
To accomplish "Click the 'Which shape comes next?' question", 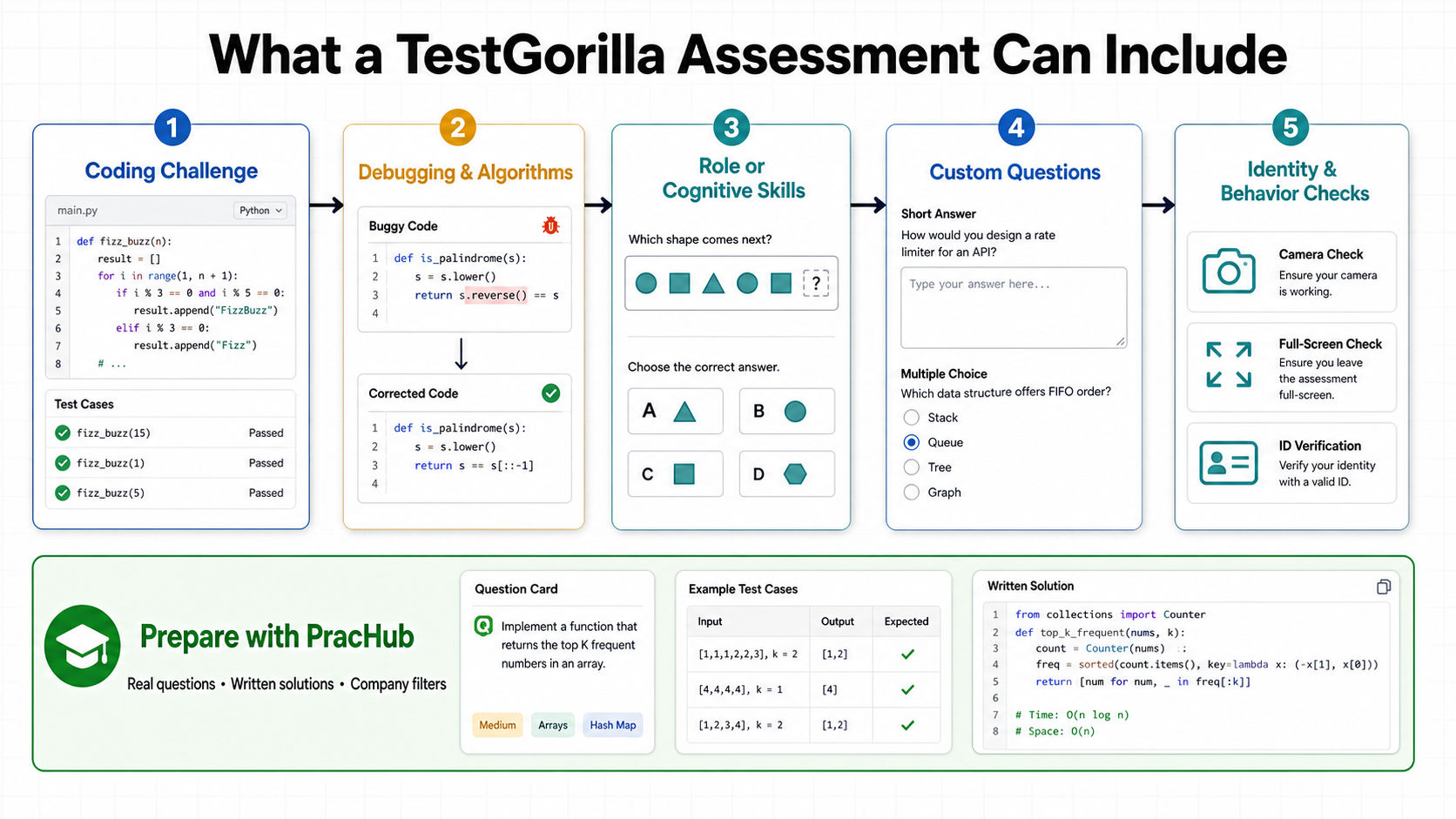I will tap(700, 239).
